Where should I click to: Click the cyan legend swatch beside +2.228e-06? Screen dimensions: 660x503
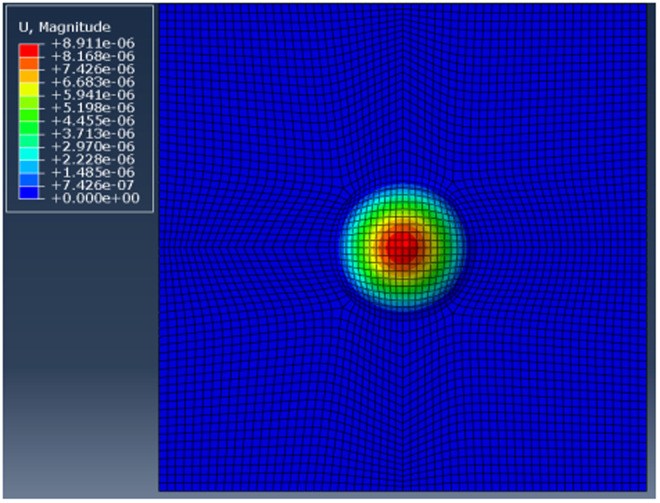point(29,154)
